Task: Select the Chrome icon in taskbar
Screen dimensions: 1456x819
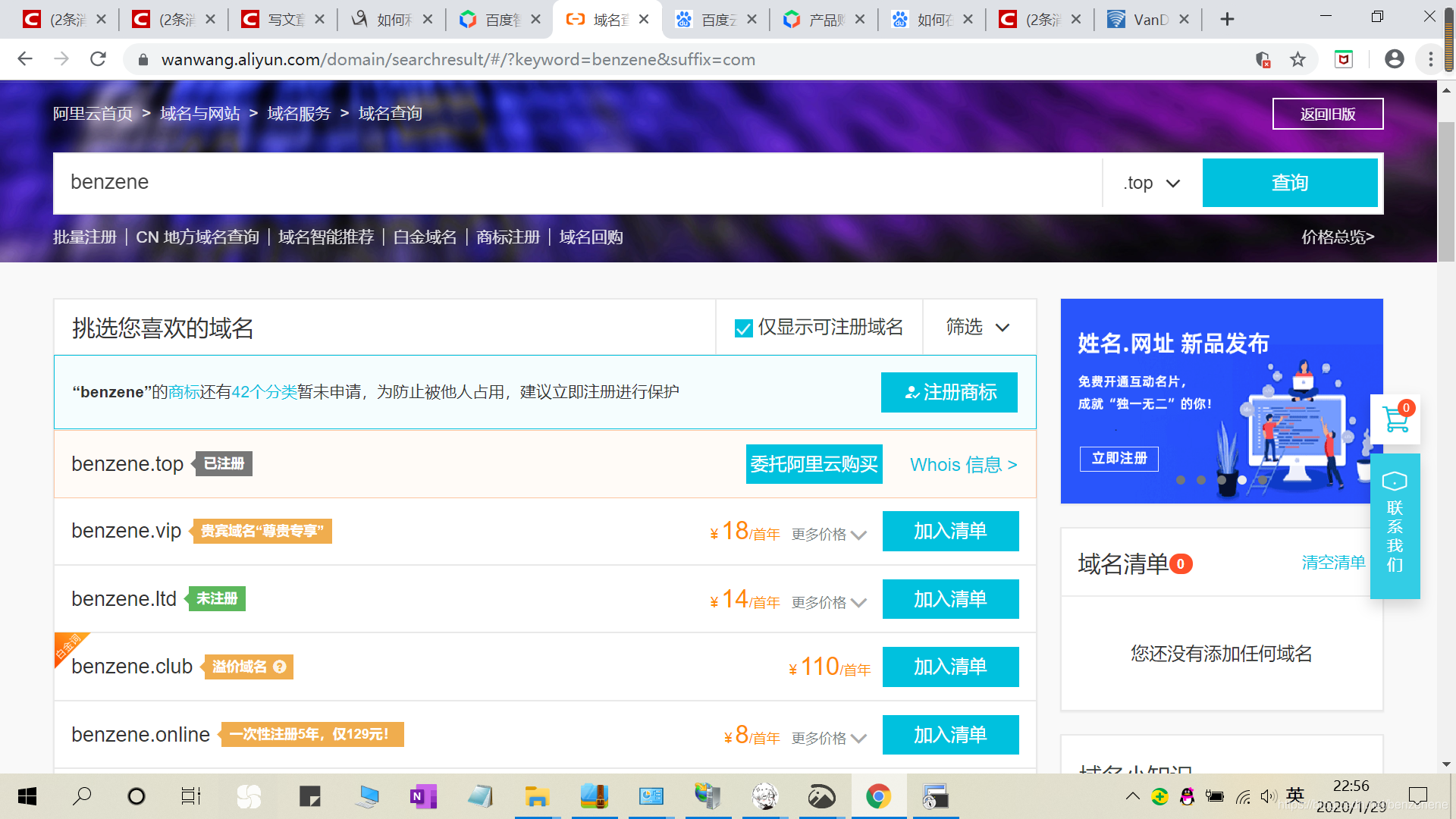Action: (x=878, y=796)
